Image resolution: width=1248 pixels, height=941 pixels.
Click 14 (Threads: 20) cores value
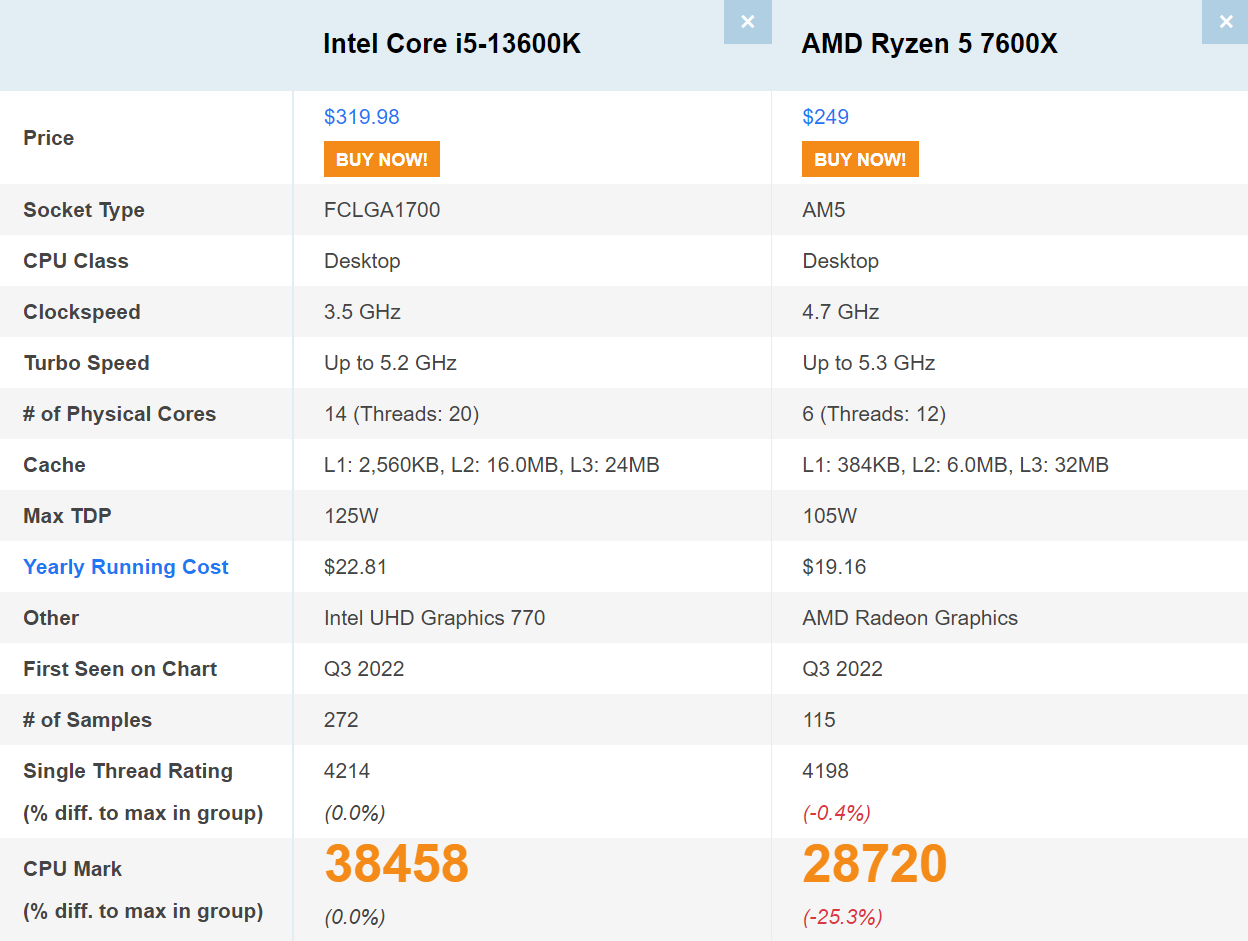401,414
